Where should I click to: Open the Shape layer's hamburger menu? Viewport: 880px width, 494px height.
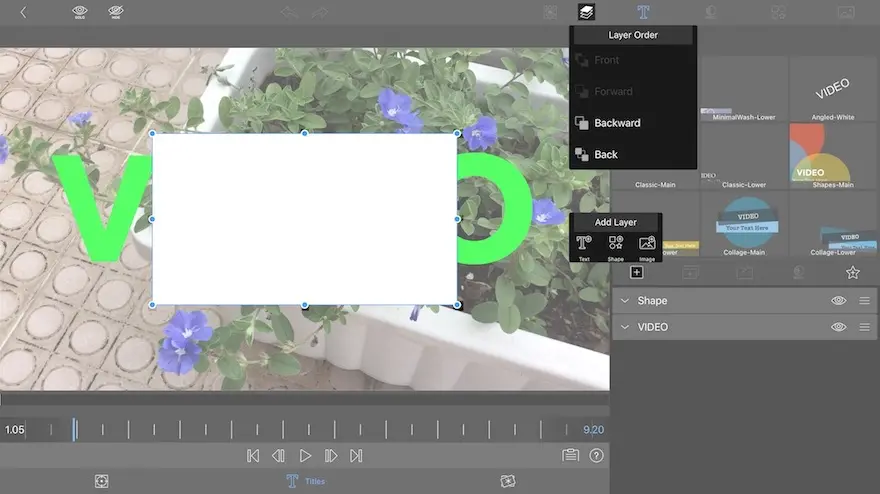click(864, 301)
